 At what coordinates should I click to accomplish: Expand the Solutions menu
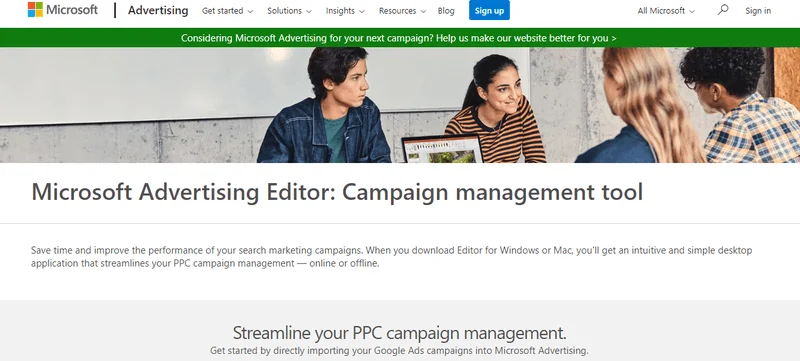[x=289, y=11]
